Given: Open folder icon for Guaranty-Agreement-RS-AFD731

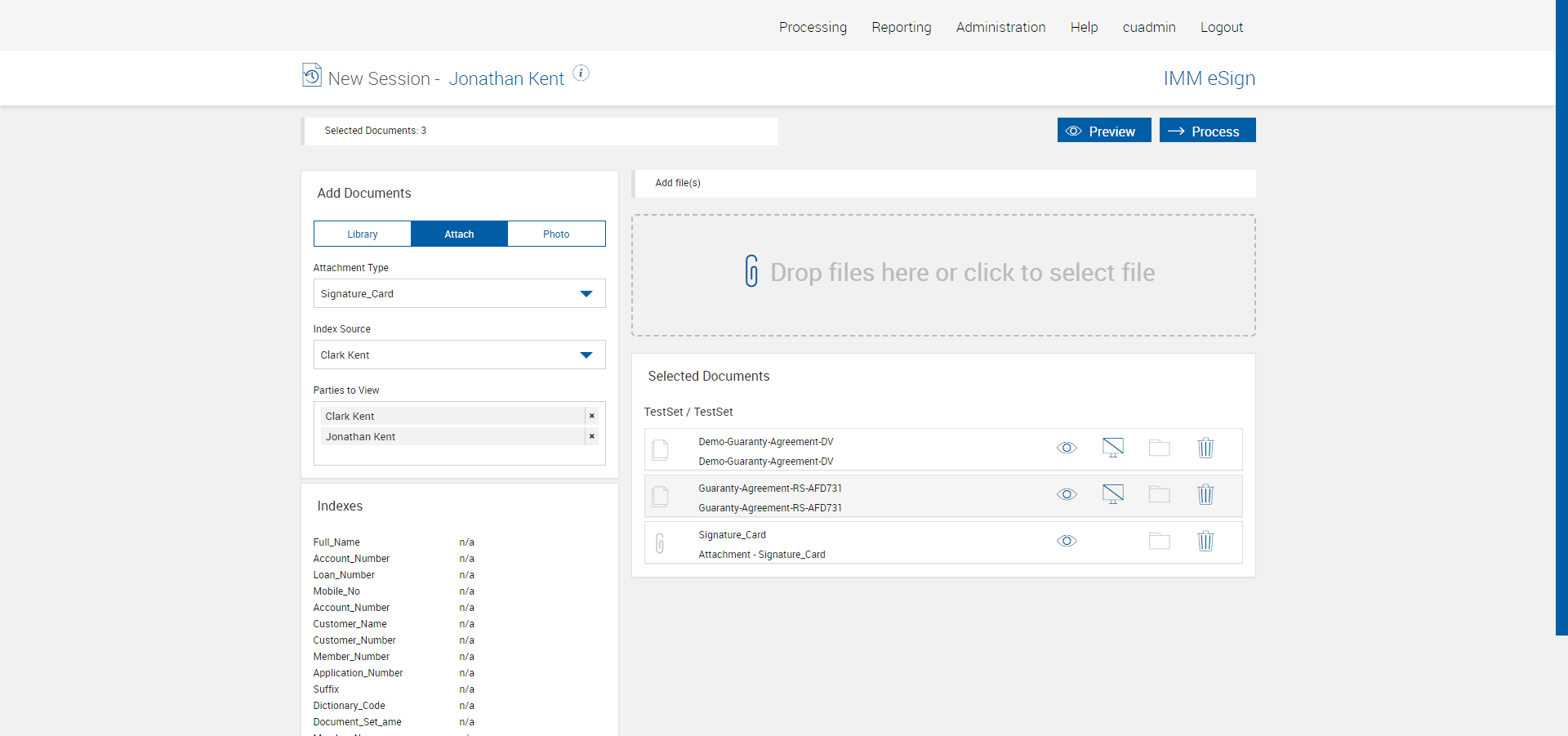Looking at the screenshot, I should pos(1159,494).
